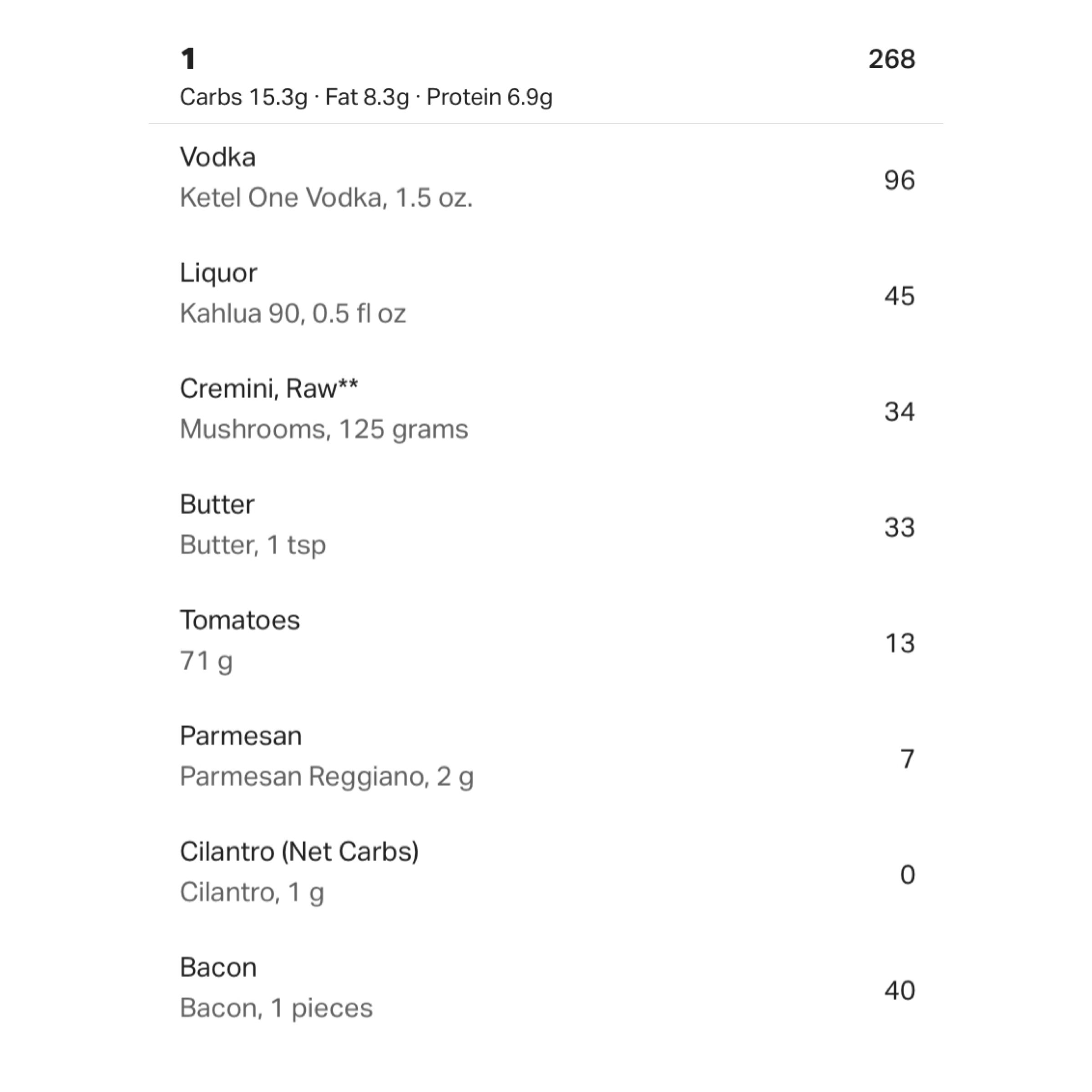Tap the Bacon, 1 pieces serving text
1092x1092 pixels.
coord(276,1009)
